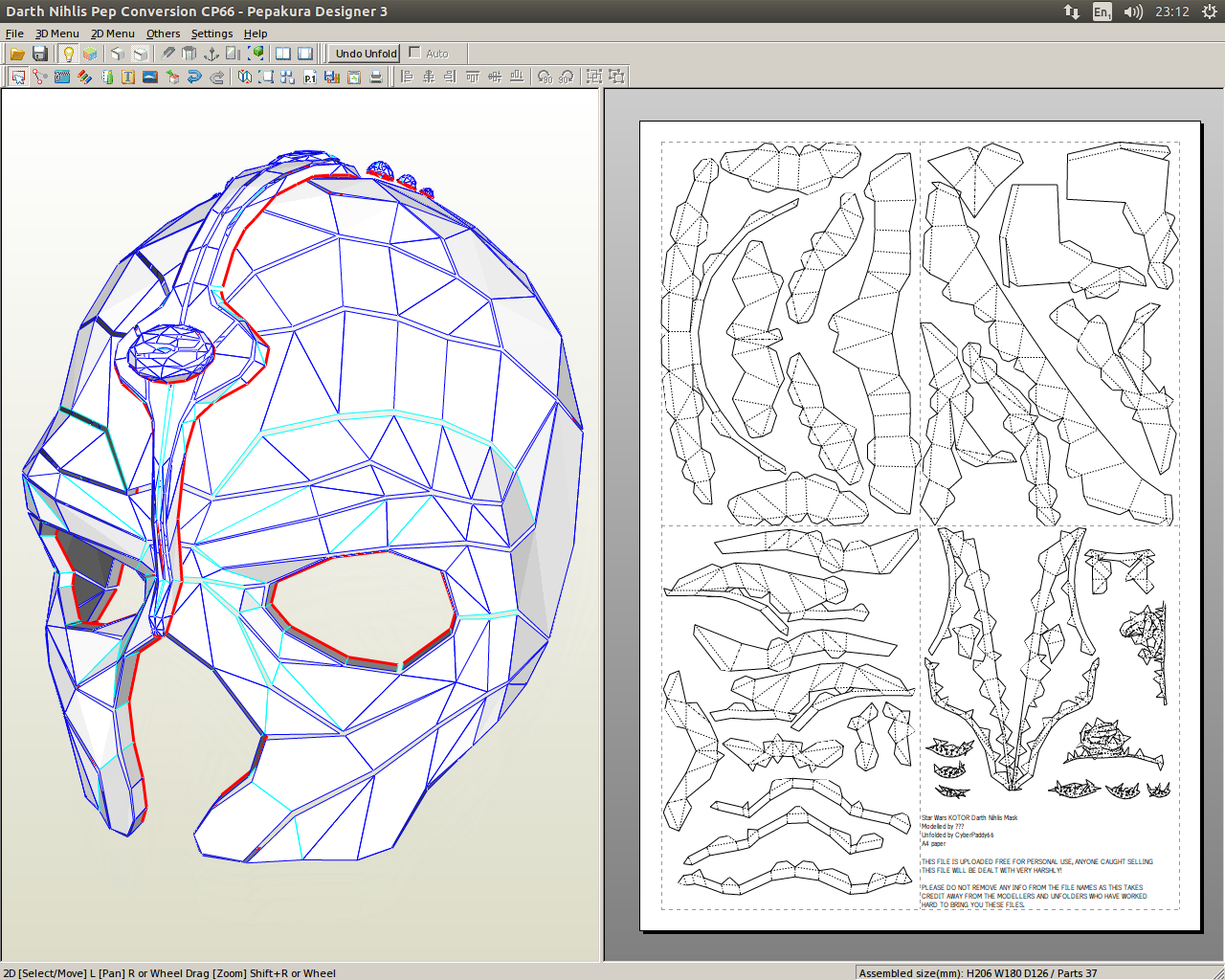Select the Join/Disjoin faces tool
This screenshot has width=1225, height=980.
pos(40,77)
